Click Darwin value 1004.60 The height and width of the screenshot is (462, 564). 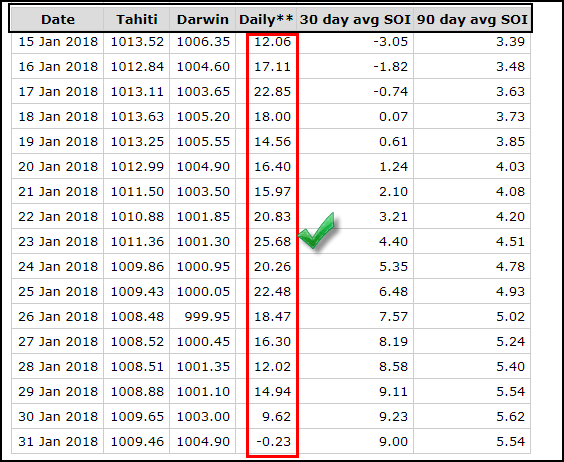click(x=203, y=67)
